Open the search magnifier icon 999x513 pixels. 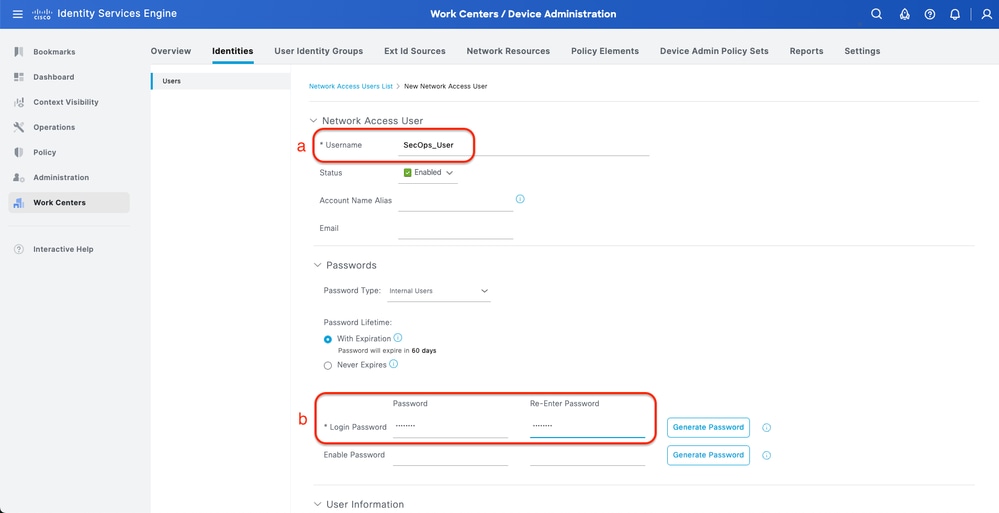[x=877, y=14]
